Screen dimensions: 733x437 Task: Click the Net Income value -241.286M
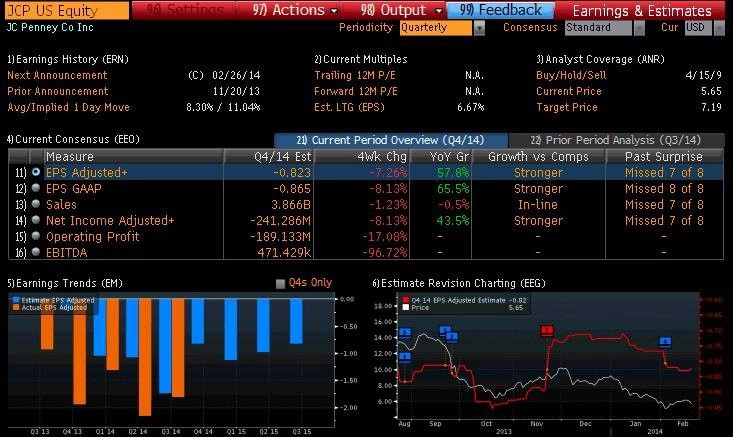(280, 221)
